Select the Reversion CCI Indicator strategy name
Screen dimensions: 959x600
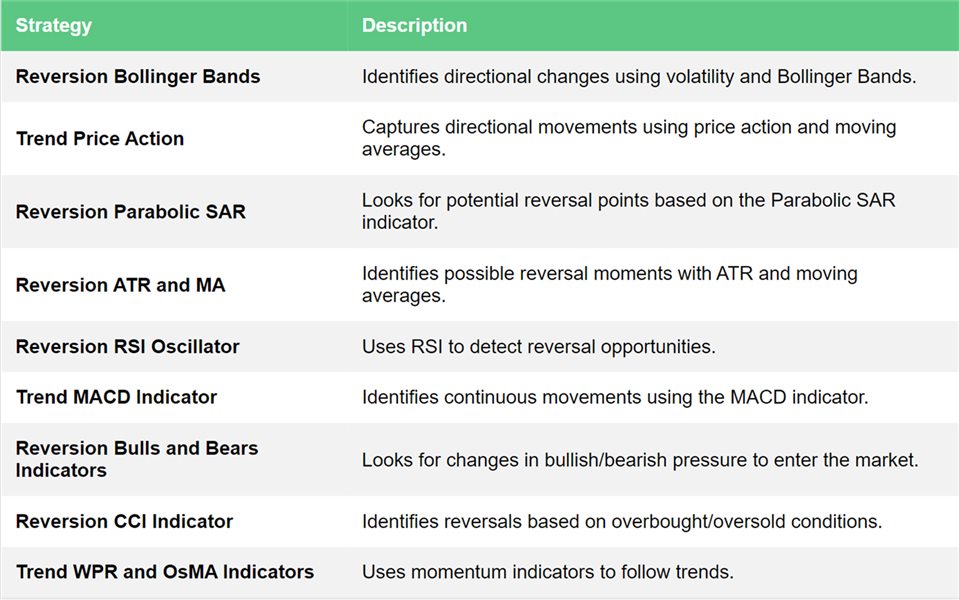[124, 521]
